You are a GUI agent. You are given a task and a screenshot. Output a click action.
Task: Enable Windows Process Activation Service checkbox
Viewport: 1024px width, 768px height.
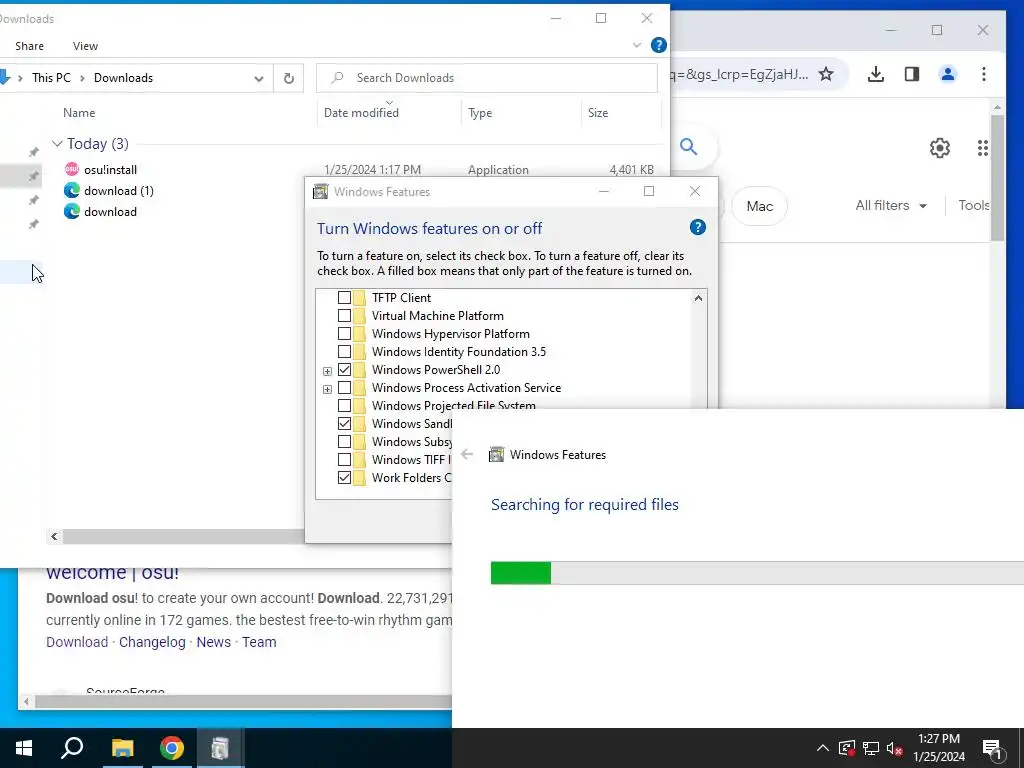[344, 387]
